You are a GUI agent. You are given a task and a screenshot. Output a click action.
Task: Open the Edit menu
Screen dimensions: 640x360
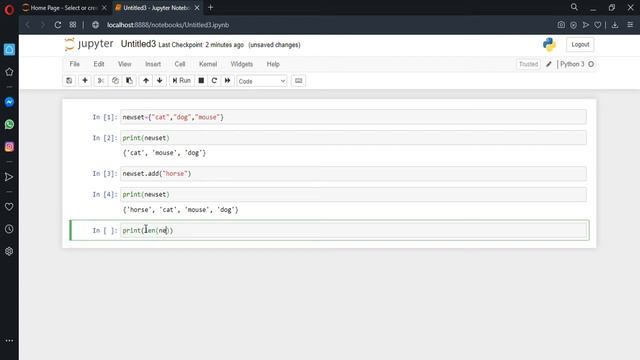99,64
